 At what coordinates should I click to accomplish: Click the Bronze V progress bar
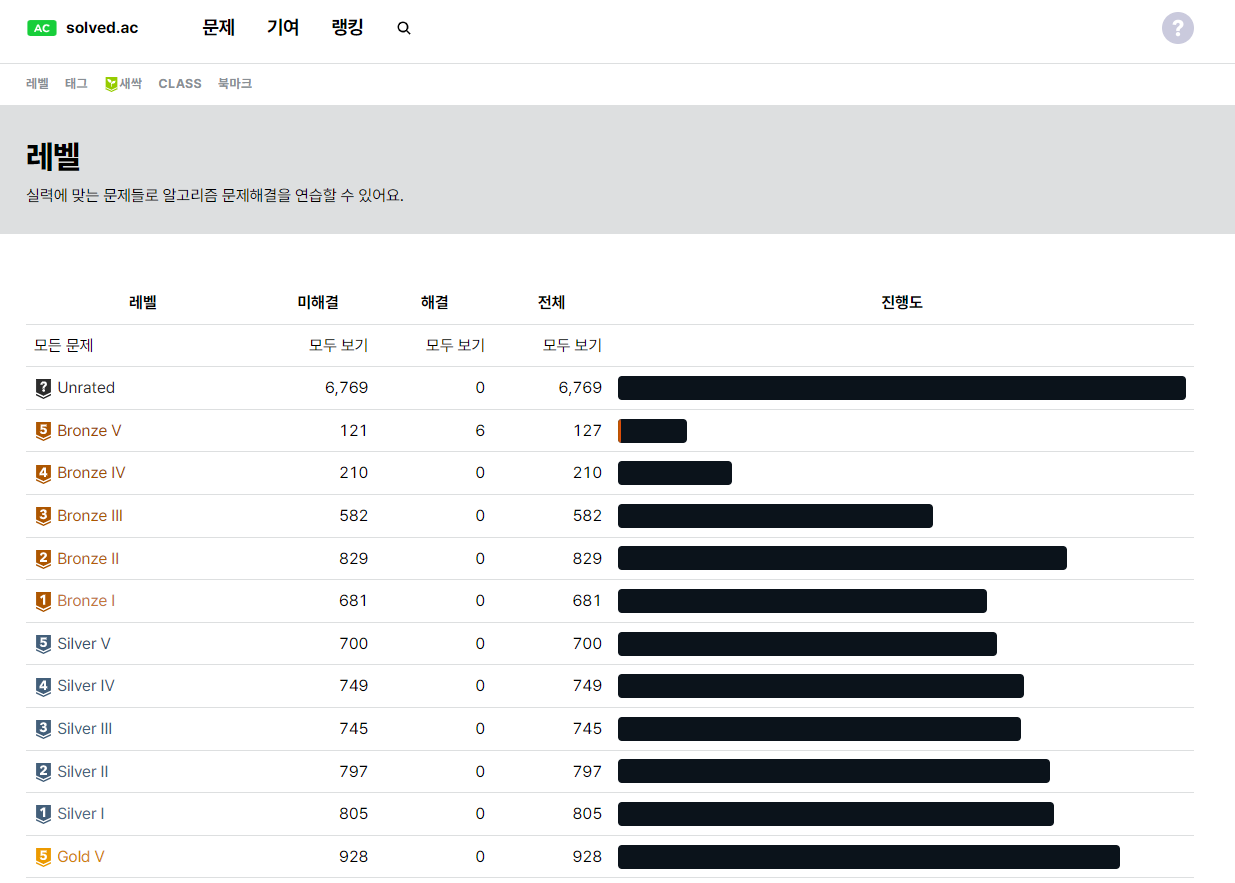pyautogui.click(x=652, y=430)
